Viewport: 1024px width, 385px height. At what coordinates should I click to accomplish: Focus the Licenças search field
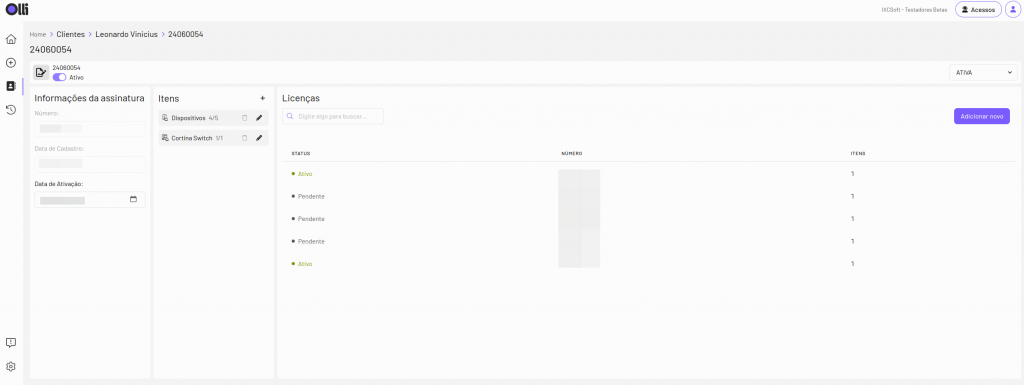333,116
